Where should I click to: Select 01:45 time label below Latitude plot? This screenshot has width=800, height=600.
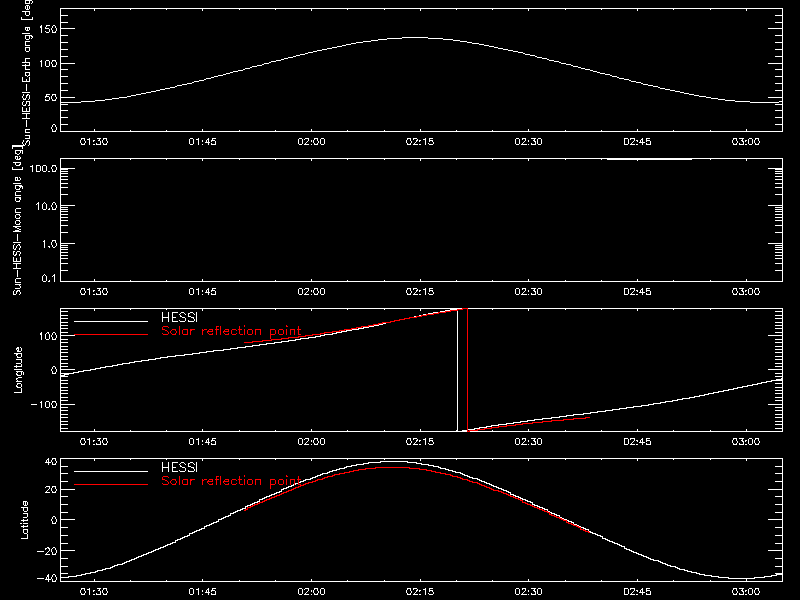click(203, 592)
